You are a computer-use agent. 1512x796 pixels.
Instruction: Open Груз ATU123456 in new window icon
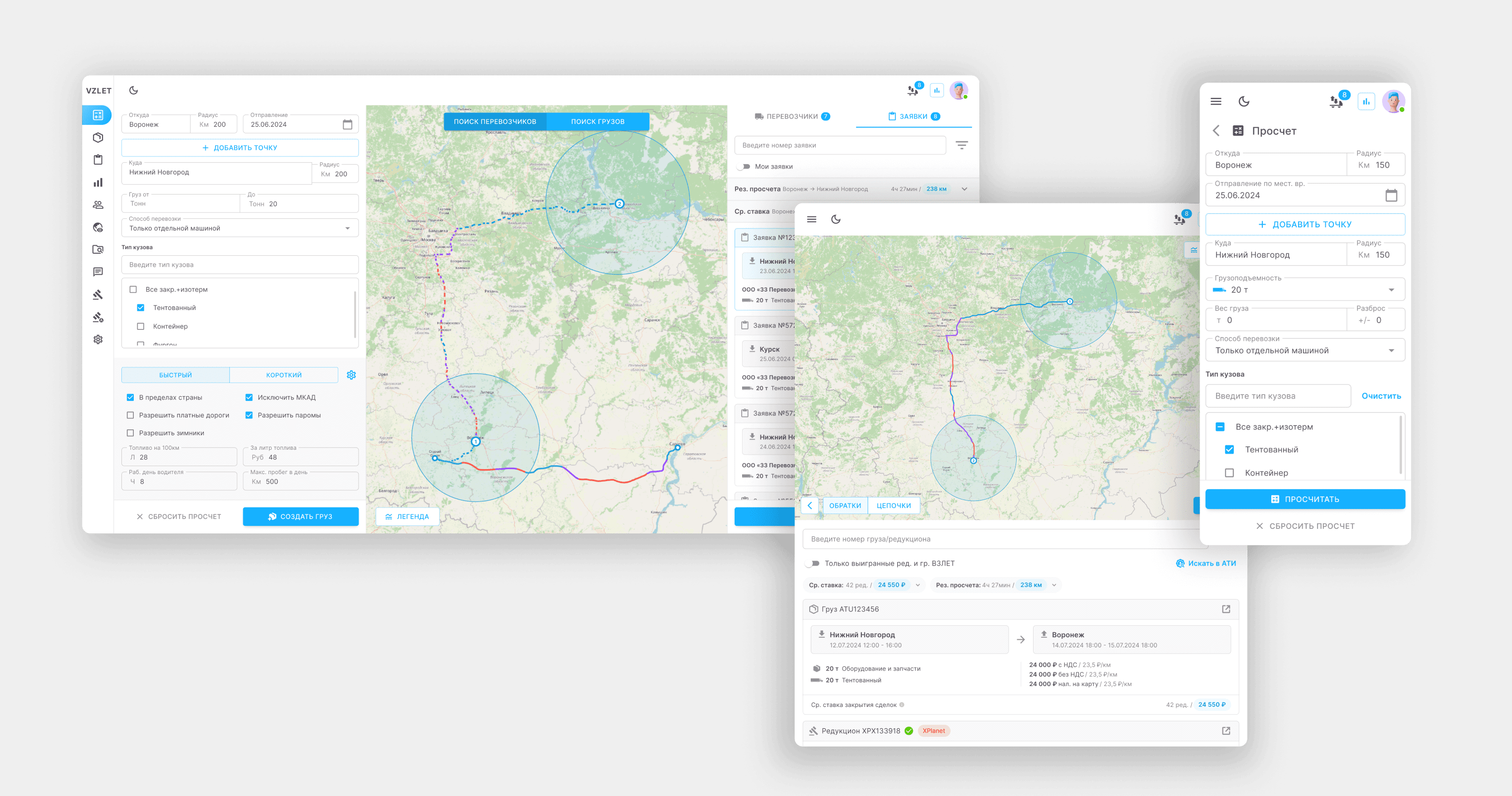click(1226, 609)
